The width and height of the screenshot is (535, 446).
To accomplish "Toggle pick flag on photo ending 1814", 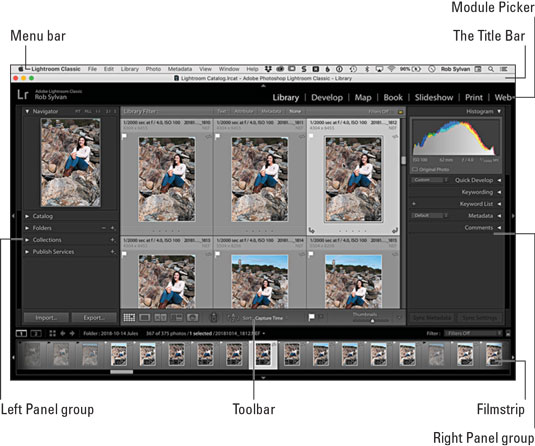I will 217,254.
